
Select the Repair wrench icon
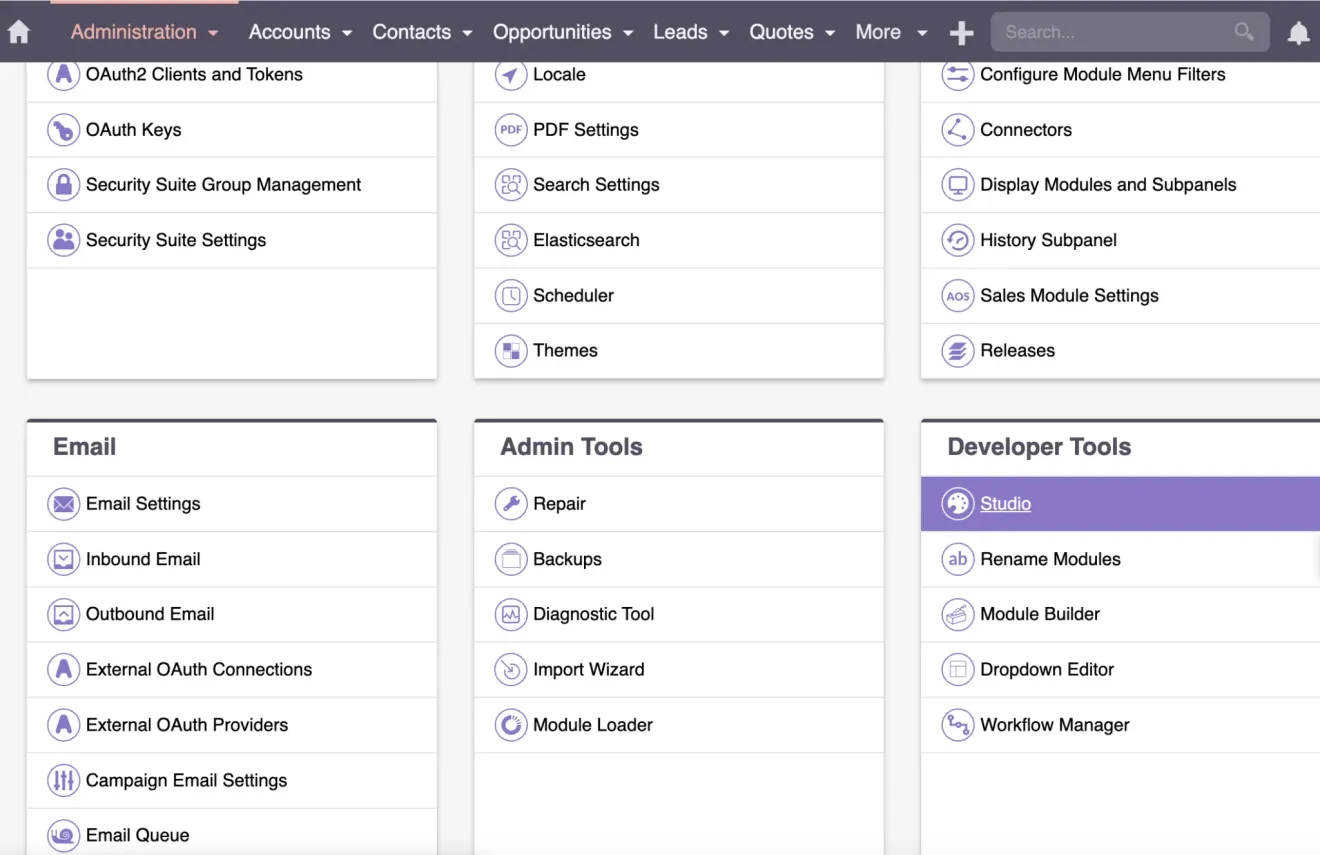(x=511, y=503)
